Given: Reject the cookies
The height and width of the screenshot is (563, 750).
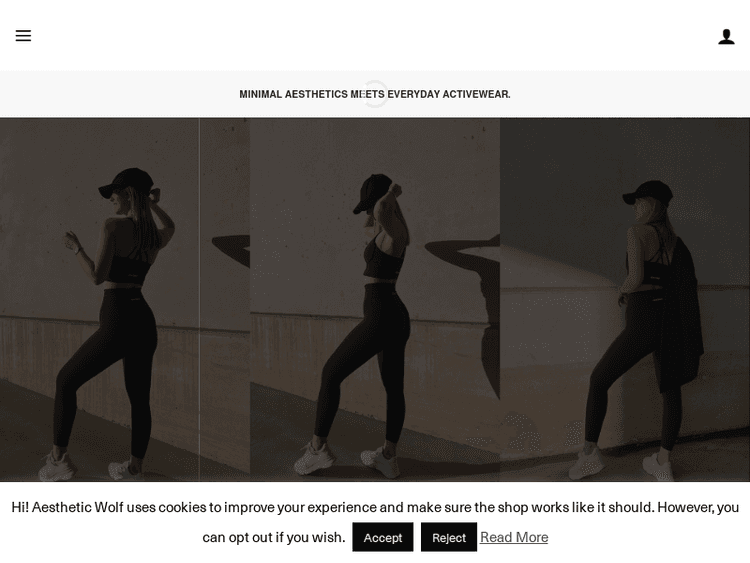Looking at the screenshot, I should click(449, 537).
